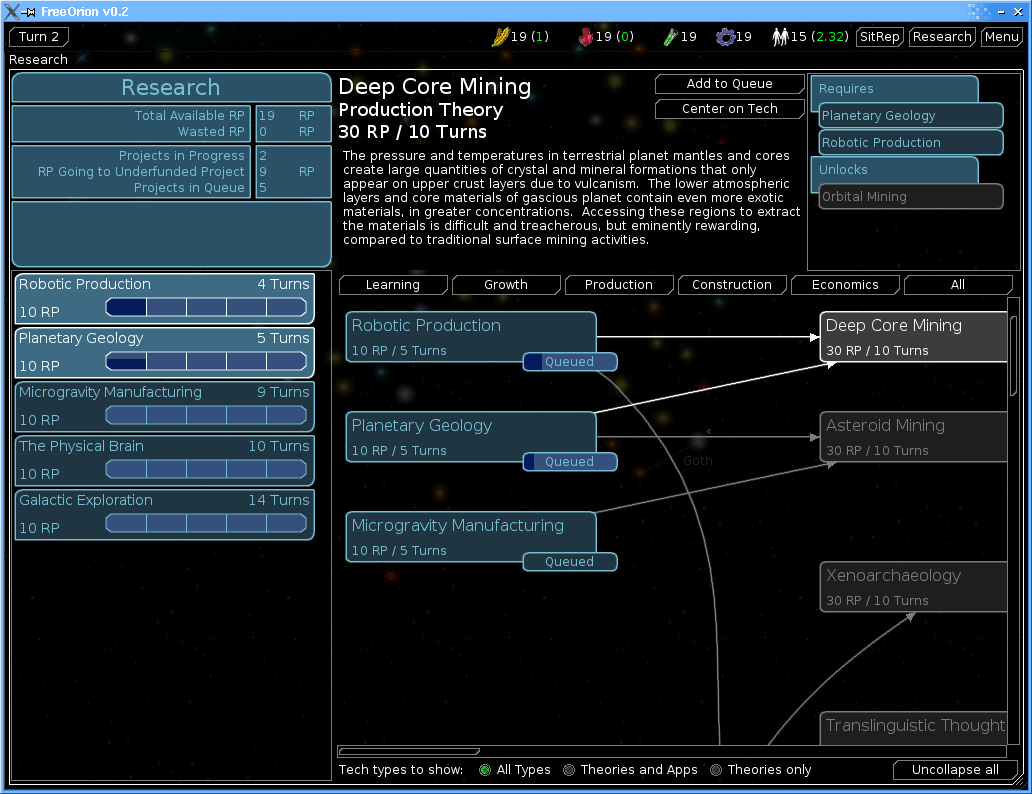The image size is (1032, 794).
Task: Click the food resource icon in top bar
Action: pos(500,37)
